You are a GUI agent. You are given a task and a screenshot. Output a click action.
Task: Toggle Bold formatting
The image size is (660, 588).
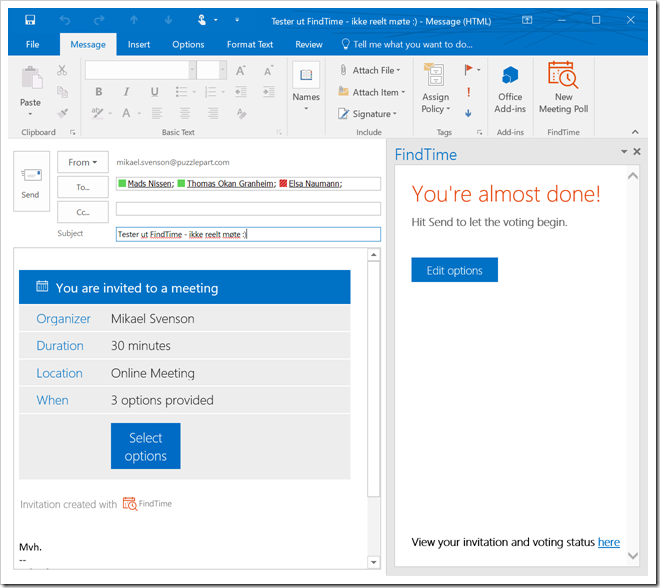pos(98,91)
